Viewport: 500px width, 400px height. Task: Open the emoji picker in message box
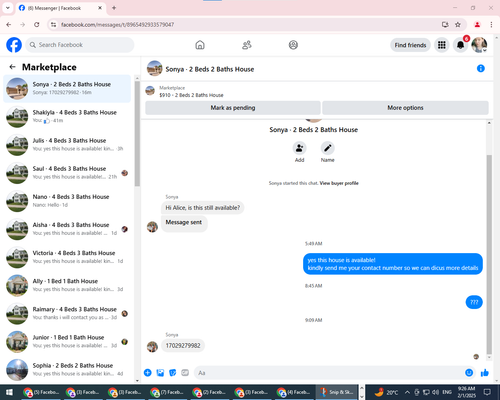(x=469, y=373)
